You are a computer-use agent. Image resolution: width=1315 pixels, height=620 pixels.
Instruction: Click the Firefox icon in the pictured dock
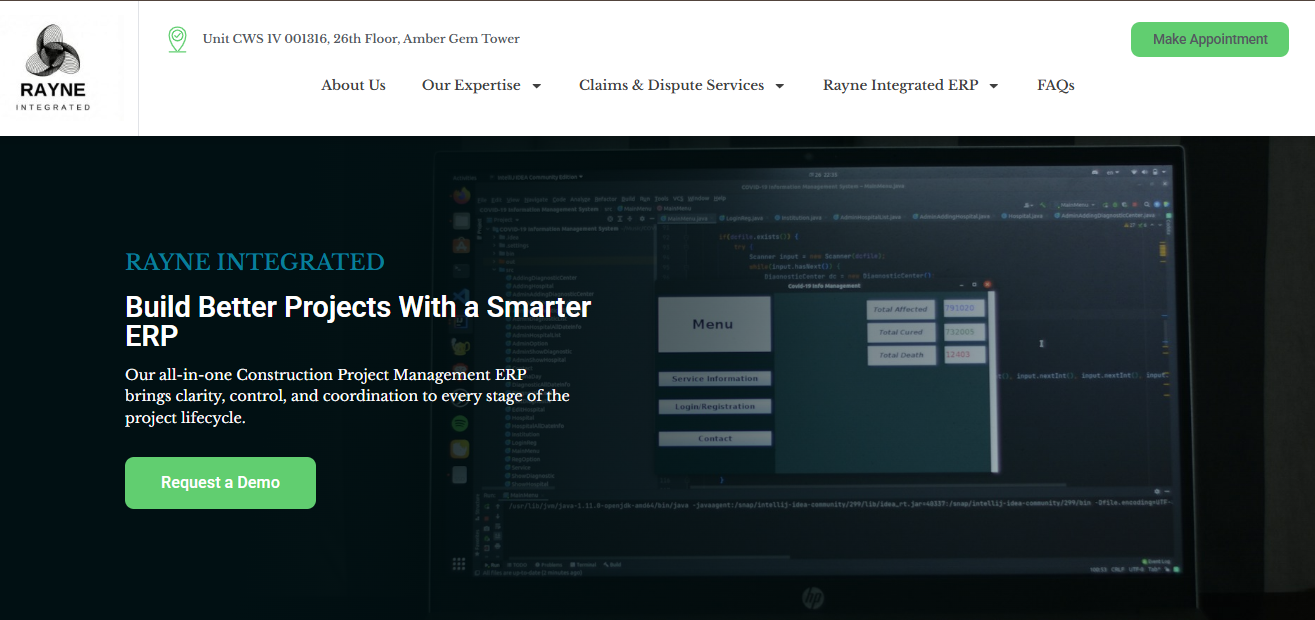coord(461,195)
